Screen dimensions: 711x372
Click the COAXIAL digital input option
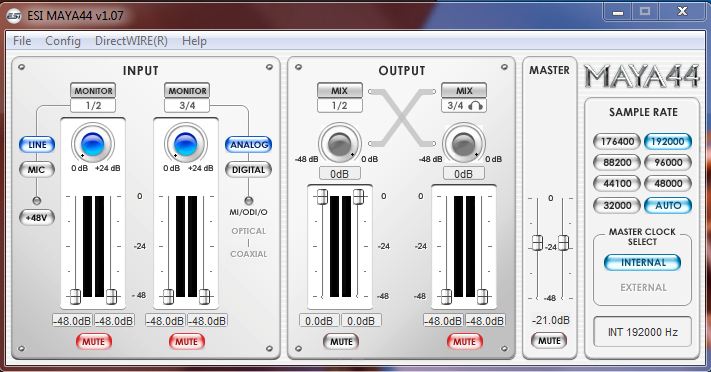(x=248, y=254)
